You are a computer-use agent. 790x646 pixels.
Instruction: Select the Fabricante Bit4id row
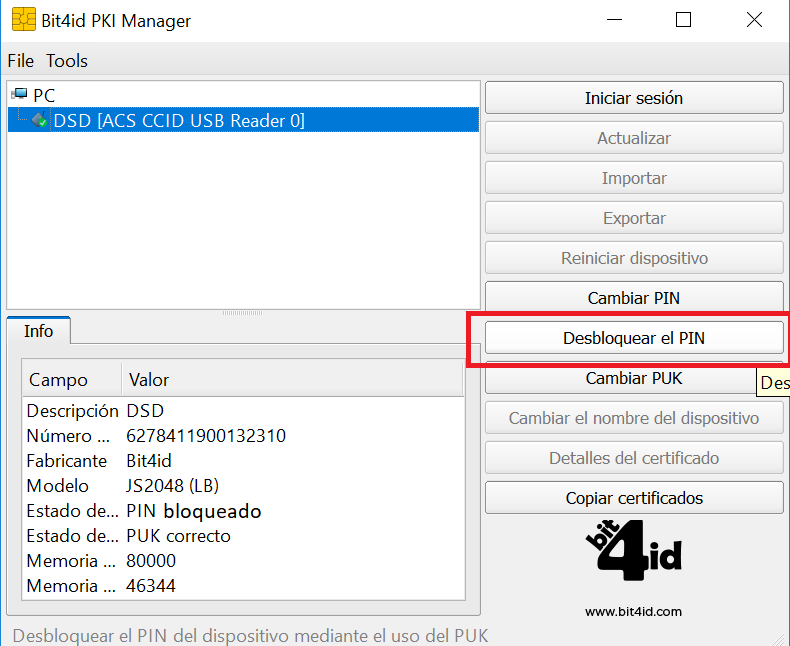(243, 461)
